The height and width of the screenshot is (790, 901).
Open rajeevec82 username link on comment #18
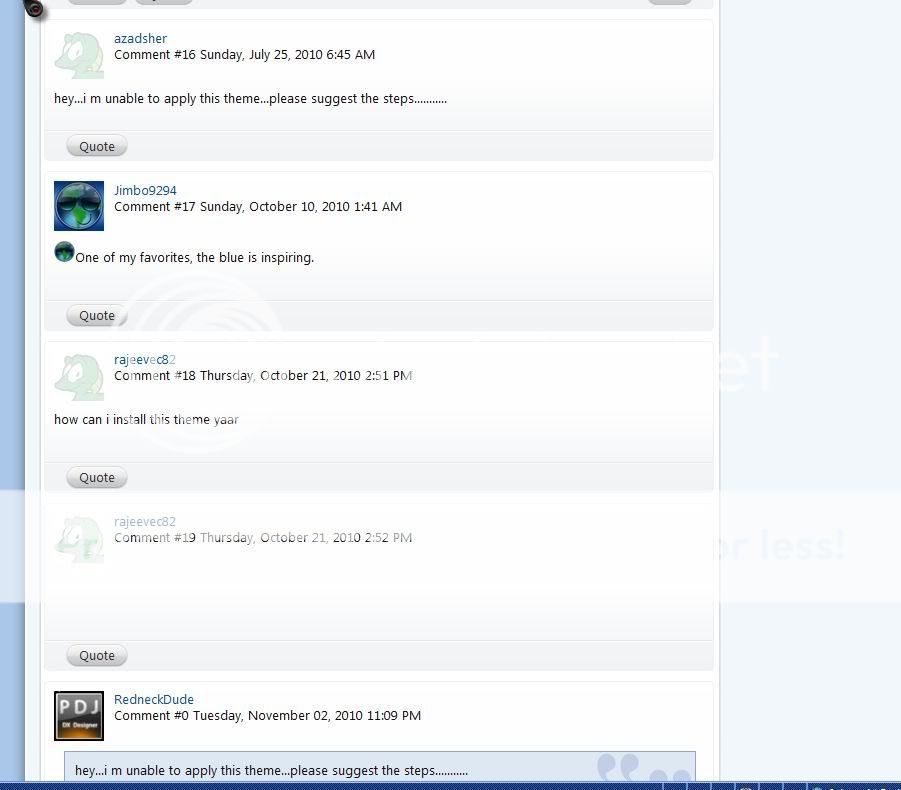coord(145,360)
